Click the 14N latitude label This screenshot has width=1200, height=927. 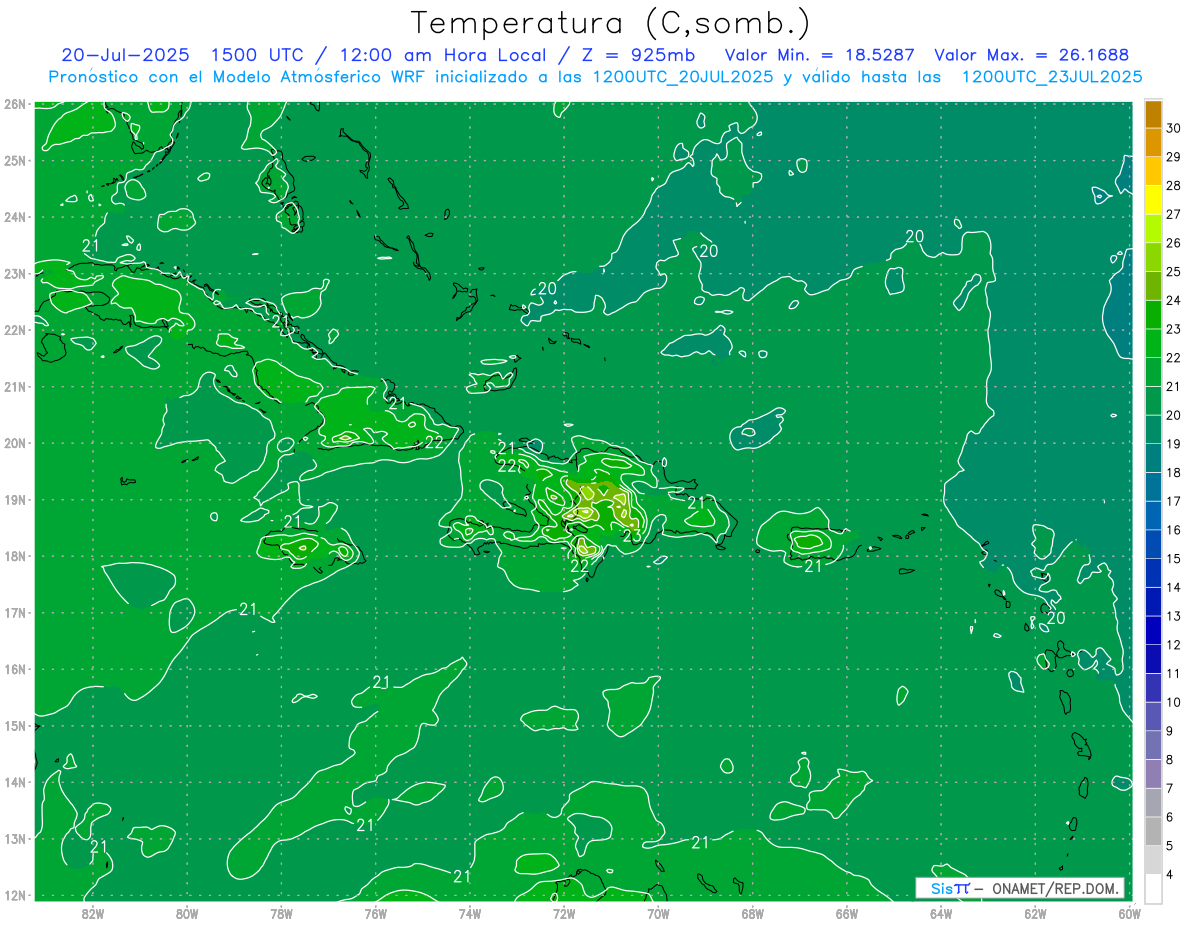click(14, 782)
